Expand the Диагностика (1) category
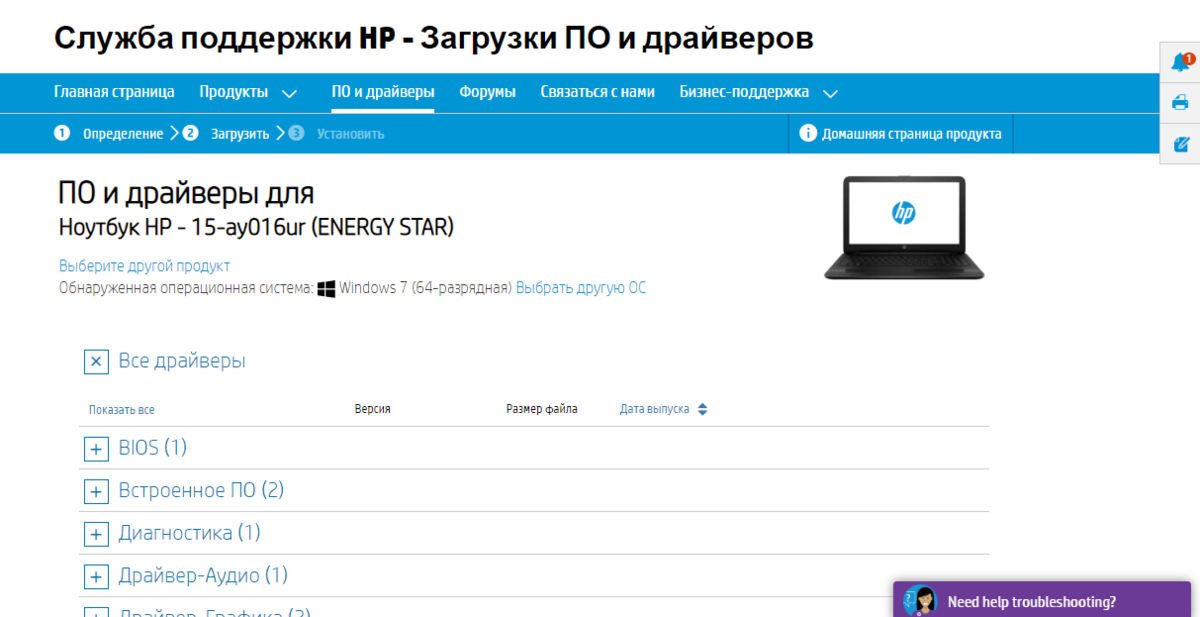The height and width of the screenshot is (617, 1200). pyautogui.click(x=96, y=535)
